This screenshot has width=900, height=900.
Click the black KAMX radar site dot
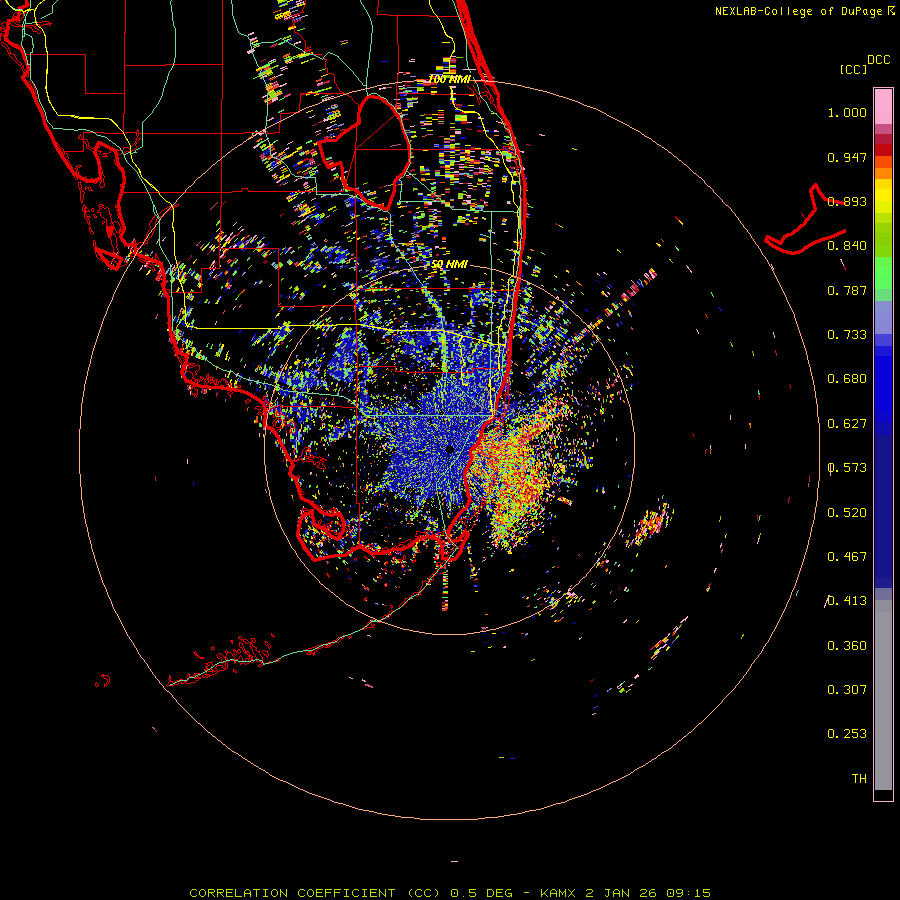point(449,449)
